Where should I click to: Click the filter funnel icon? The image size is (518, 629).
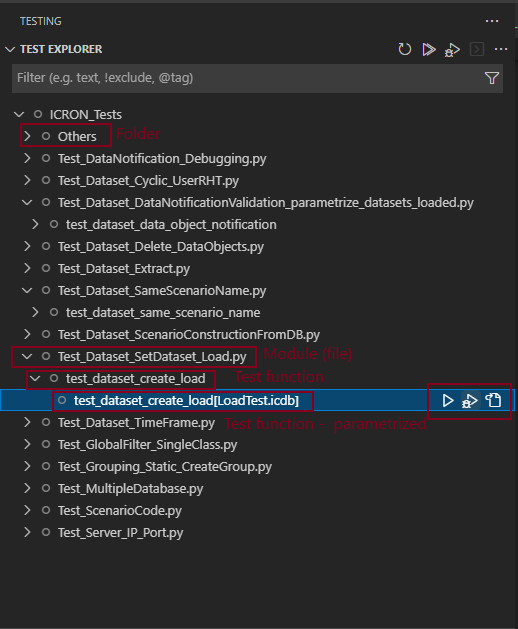[492, 78]
